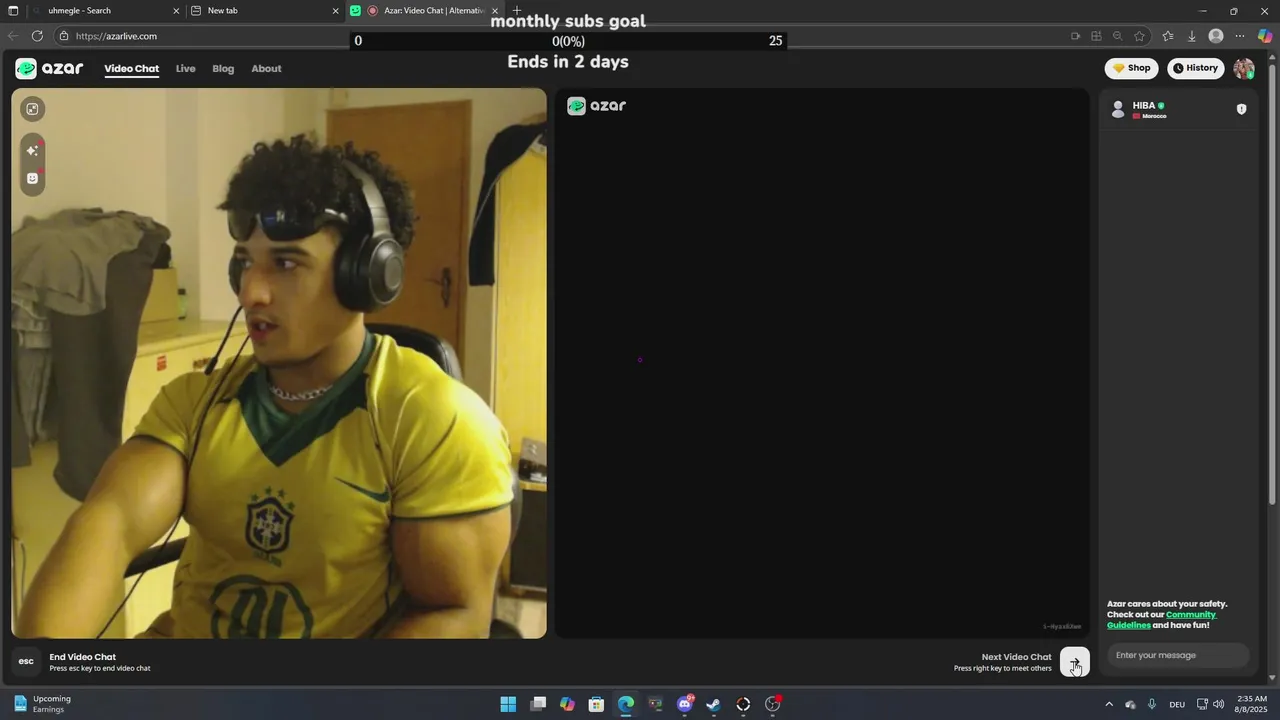Click HIBA's profile avatar icon
1280x720 pixels.
[1118, 110]
